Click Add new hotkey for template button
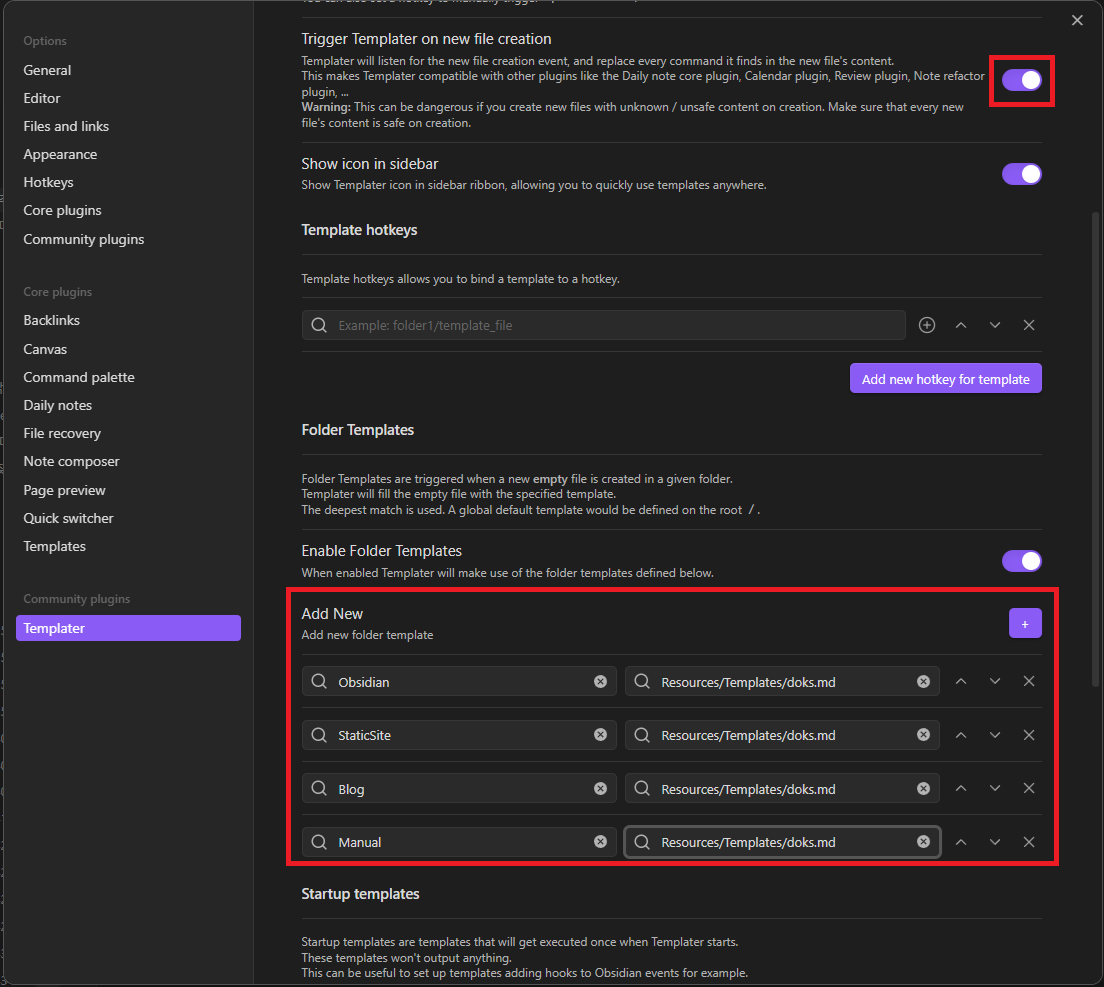This screenshot has width=1104, height=987. tap(946, 379)
